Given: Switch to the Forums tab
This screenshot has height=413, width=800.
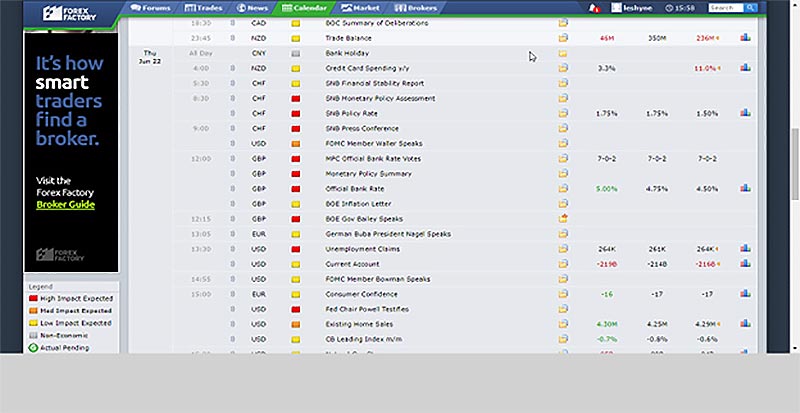Looking at the screenshot, I should click(150, 8).
